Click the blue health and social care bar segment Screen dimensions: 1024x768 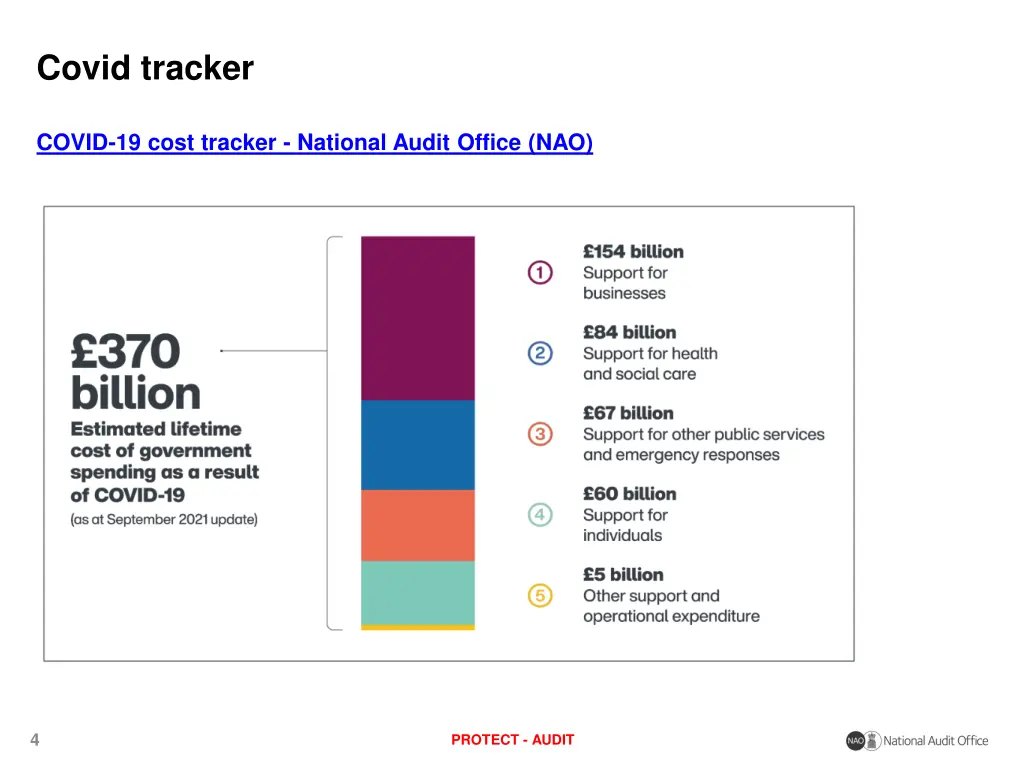417,445
